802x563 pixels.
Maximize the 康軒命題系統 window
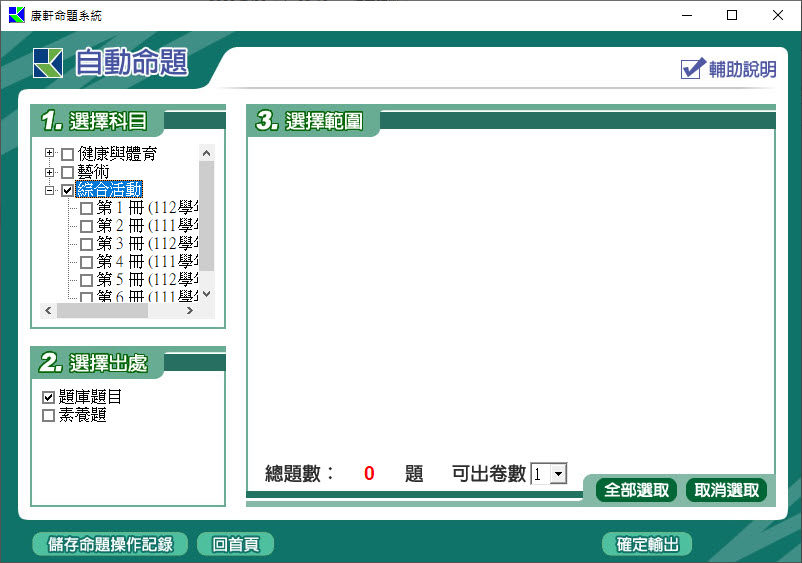[x=732, y=15]
